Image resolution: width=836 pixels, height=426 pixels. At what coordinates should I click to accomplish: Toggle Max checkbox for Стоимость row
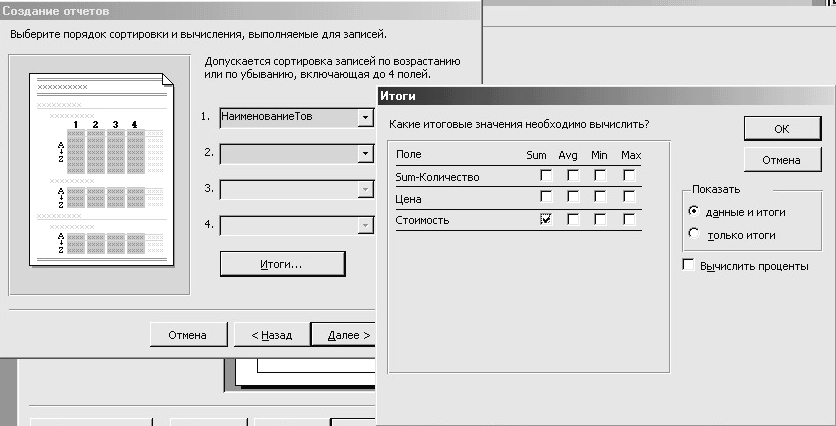[x=629, y=218]
